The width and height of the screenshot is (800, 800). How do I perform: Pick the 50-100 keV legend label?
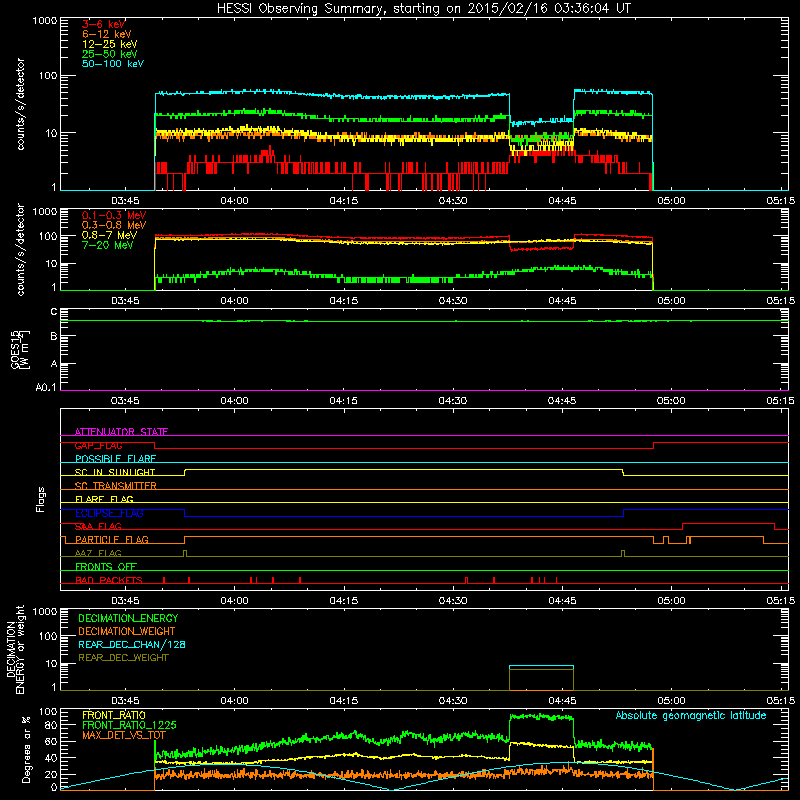tap(113, 64)
